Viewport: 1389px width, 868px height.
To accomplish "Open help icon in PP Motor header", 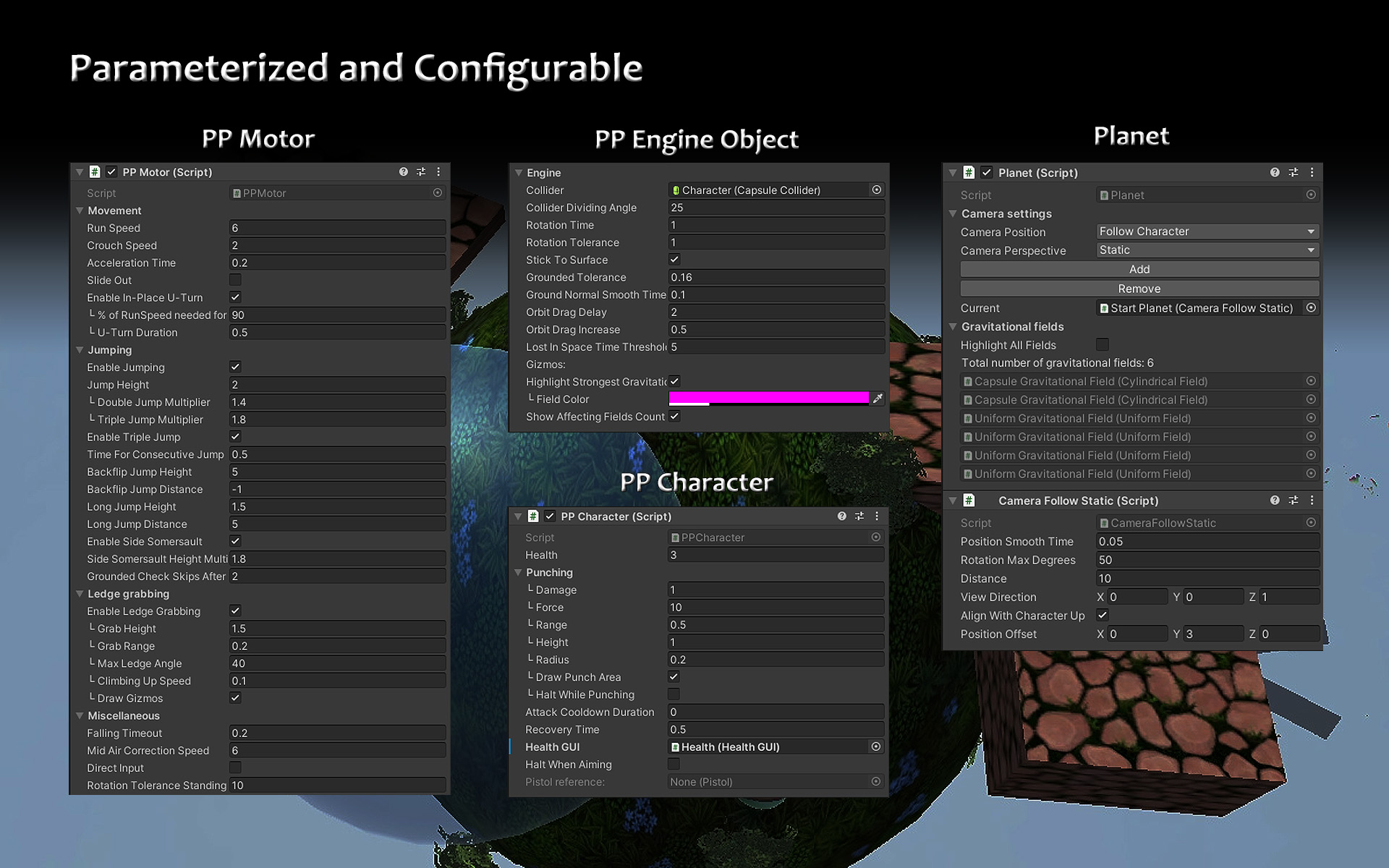I will (403, 172).
